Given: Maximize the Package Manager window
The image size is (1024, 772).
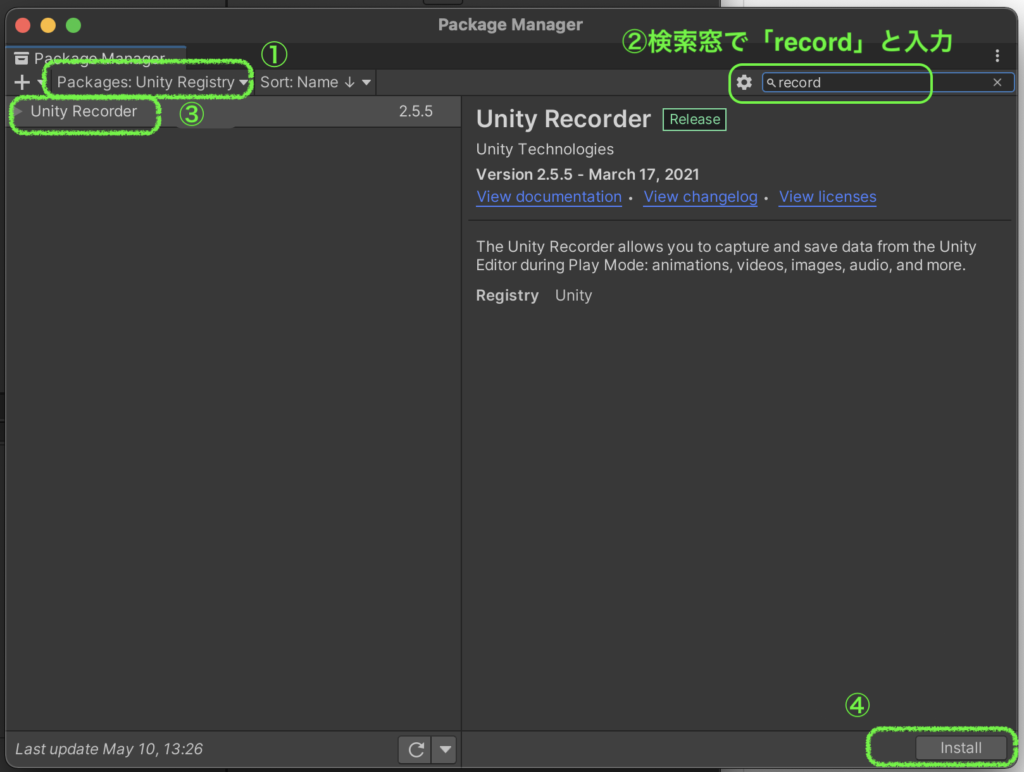Looking at the screenshot, I should pos(73,25).
